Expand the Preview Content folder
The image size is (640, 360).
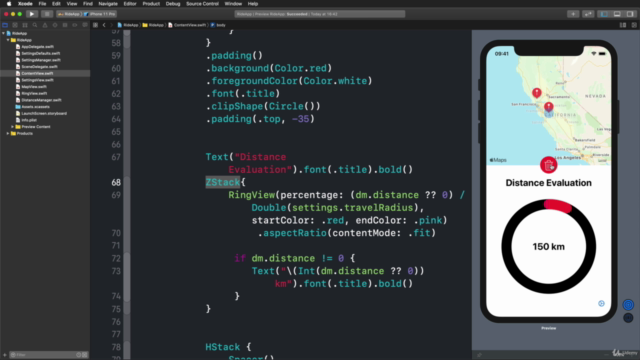tap(13, 127)
